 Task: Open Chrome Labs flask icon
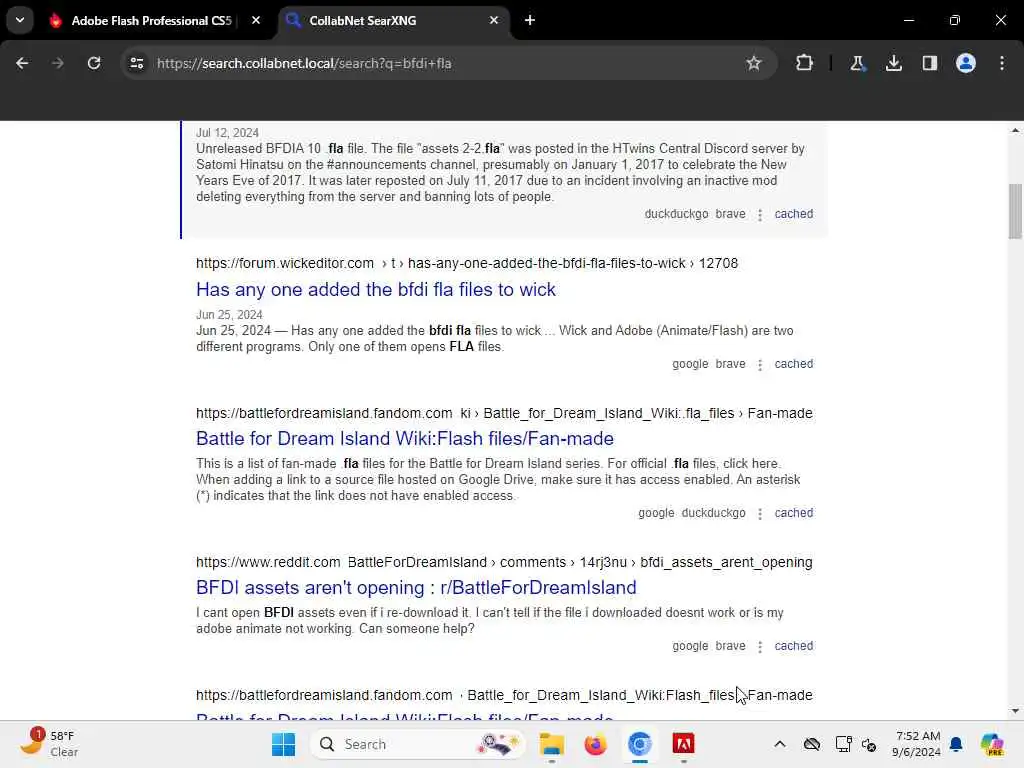857,63
